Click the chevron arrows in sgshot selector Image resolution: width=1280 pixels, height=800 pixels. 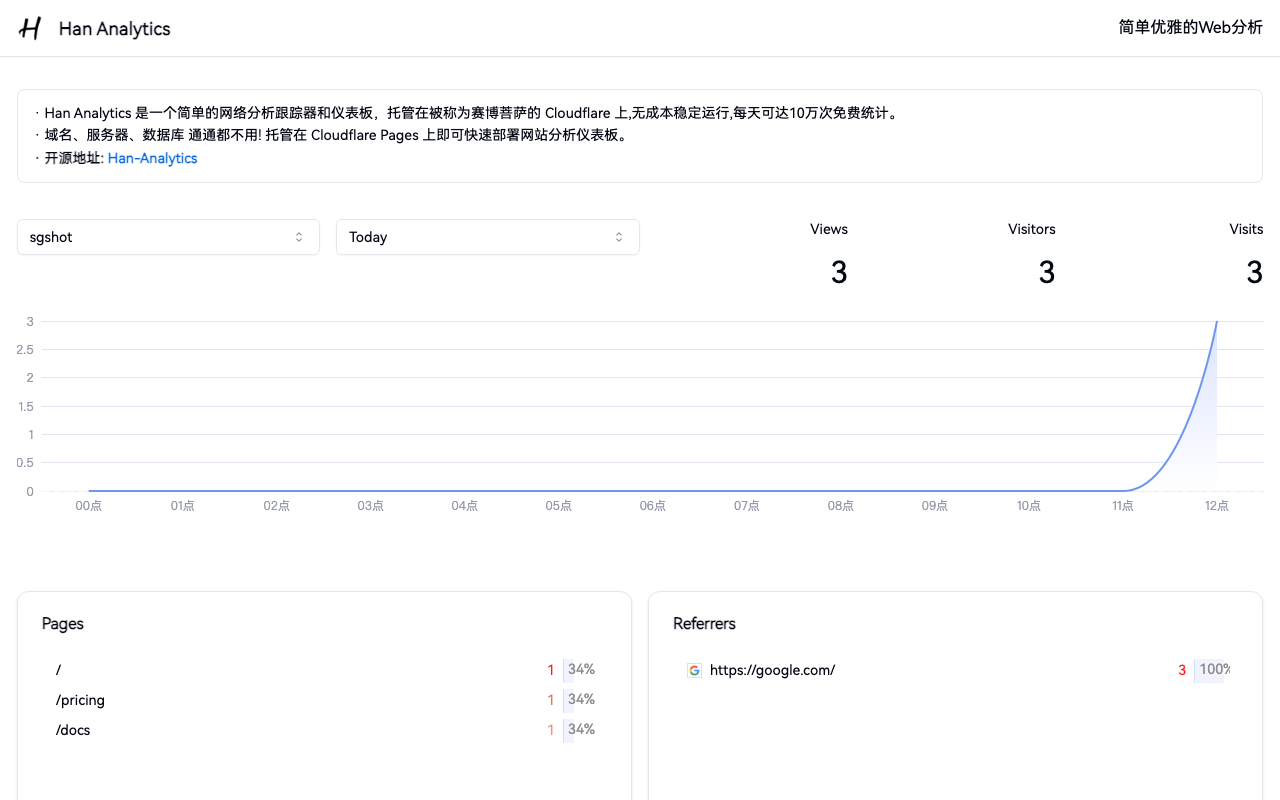[299, 237]
